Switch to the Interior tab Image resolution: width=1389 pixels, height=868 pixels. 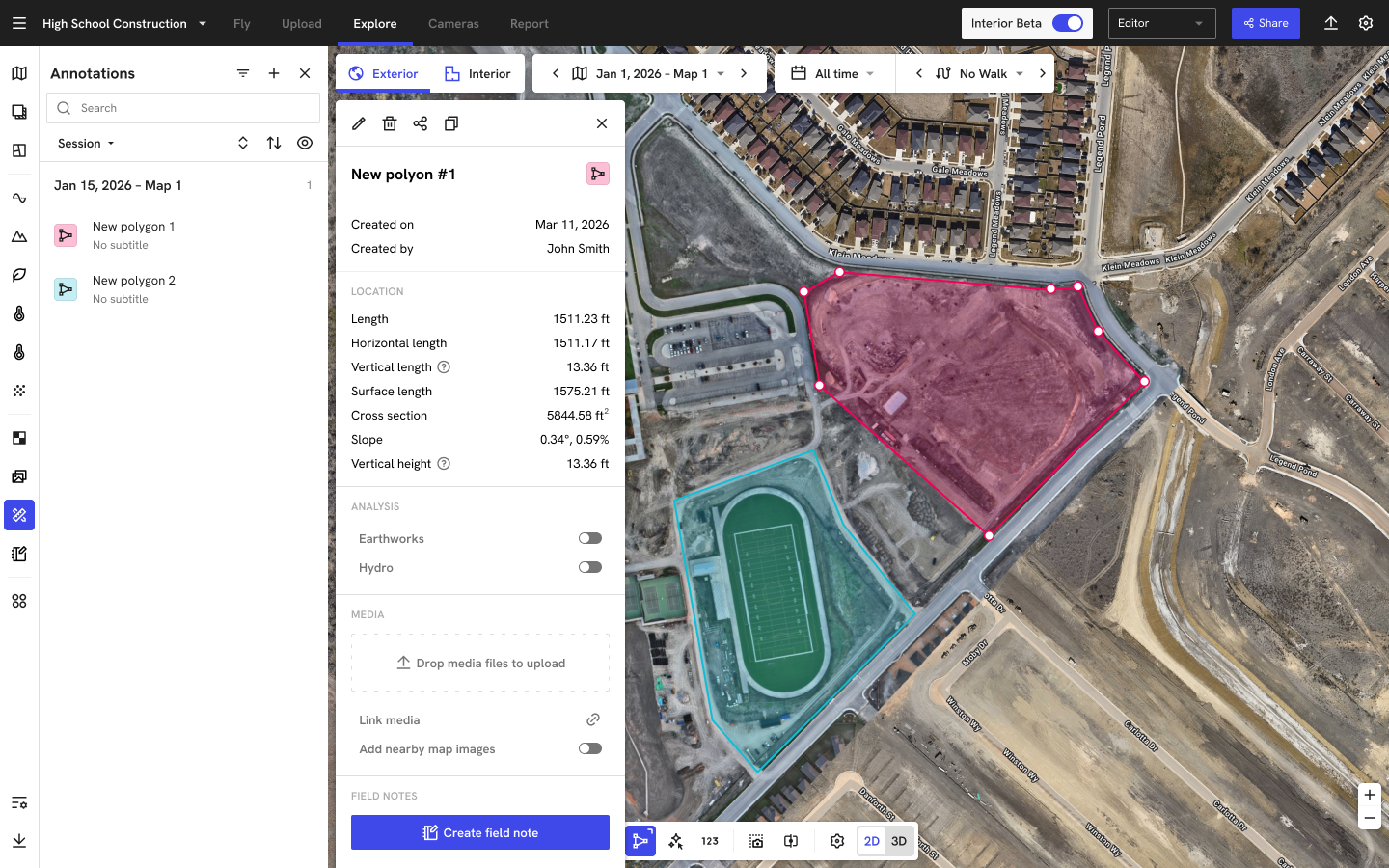478,73
